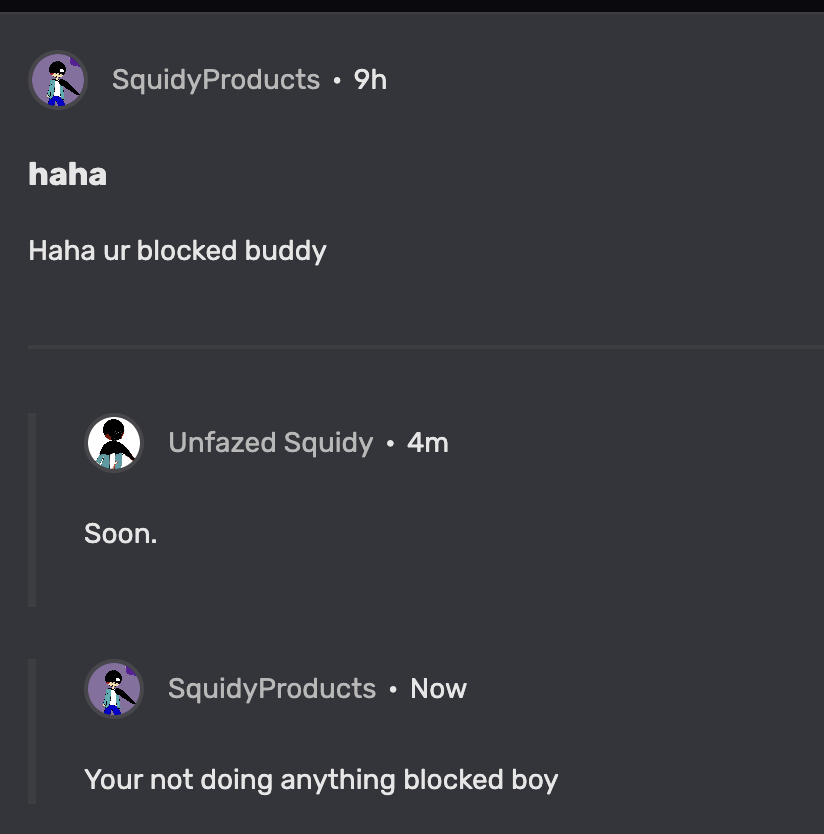
Task: Click the white circular avatar beside Unfazed Squidy
Action: click(x=113, y=442)
